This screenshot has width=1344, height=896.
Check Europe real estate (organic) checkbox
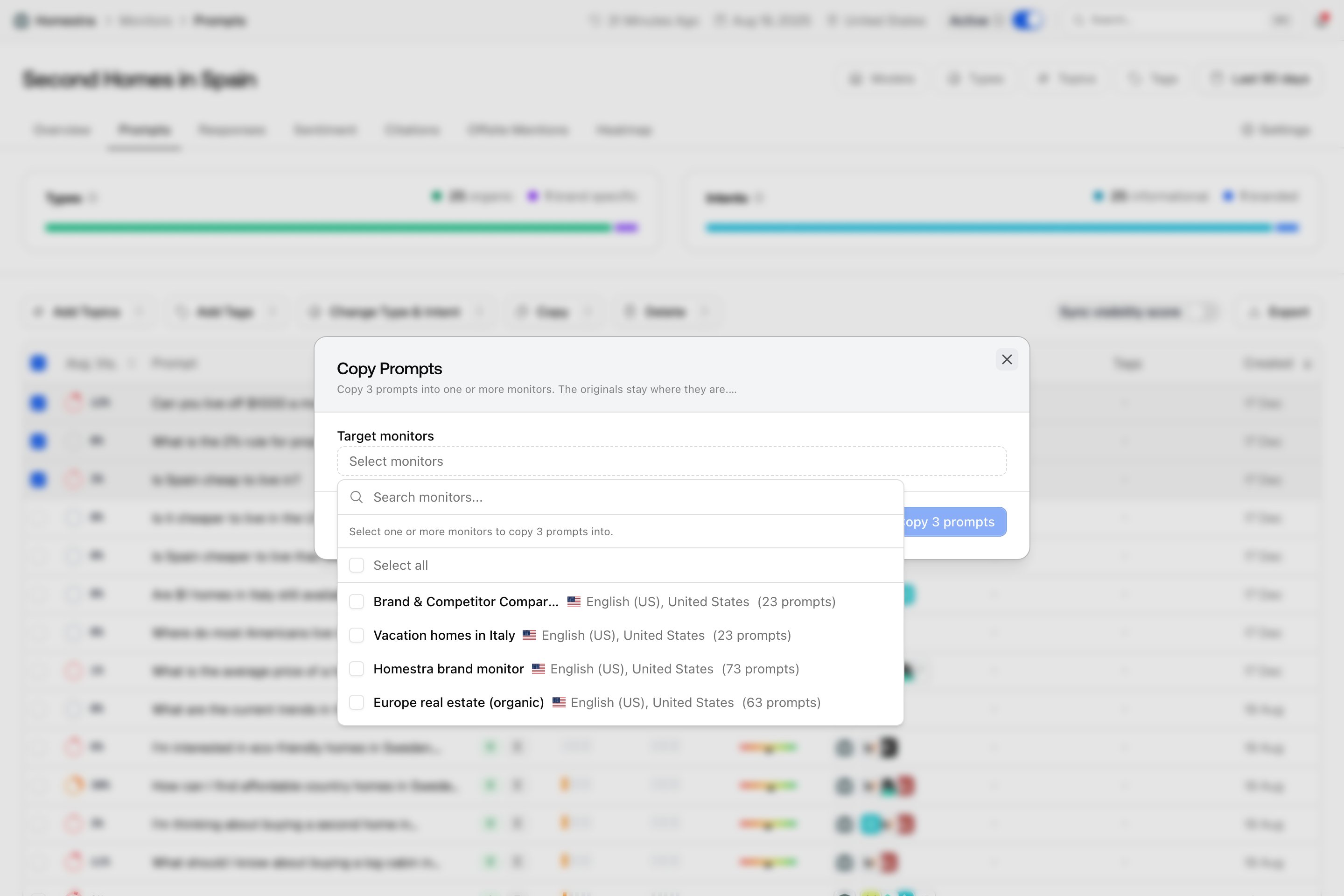[x=357, y=702]
